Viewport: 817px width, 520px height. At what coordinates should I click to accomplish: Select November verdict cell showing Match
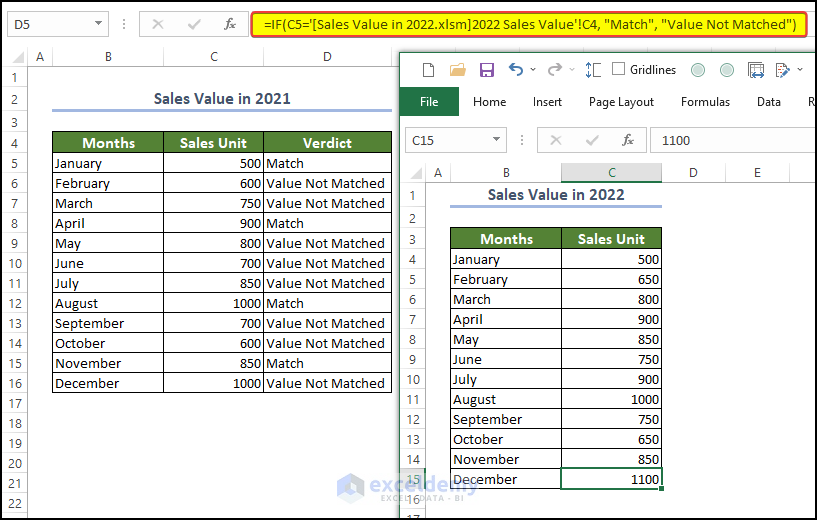tap(327, 363)
